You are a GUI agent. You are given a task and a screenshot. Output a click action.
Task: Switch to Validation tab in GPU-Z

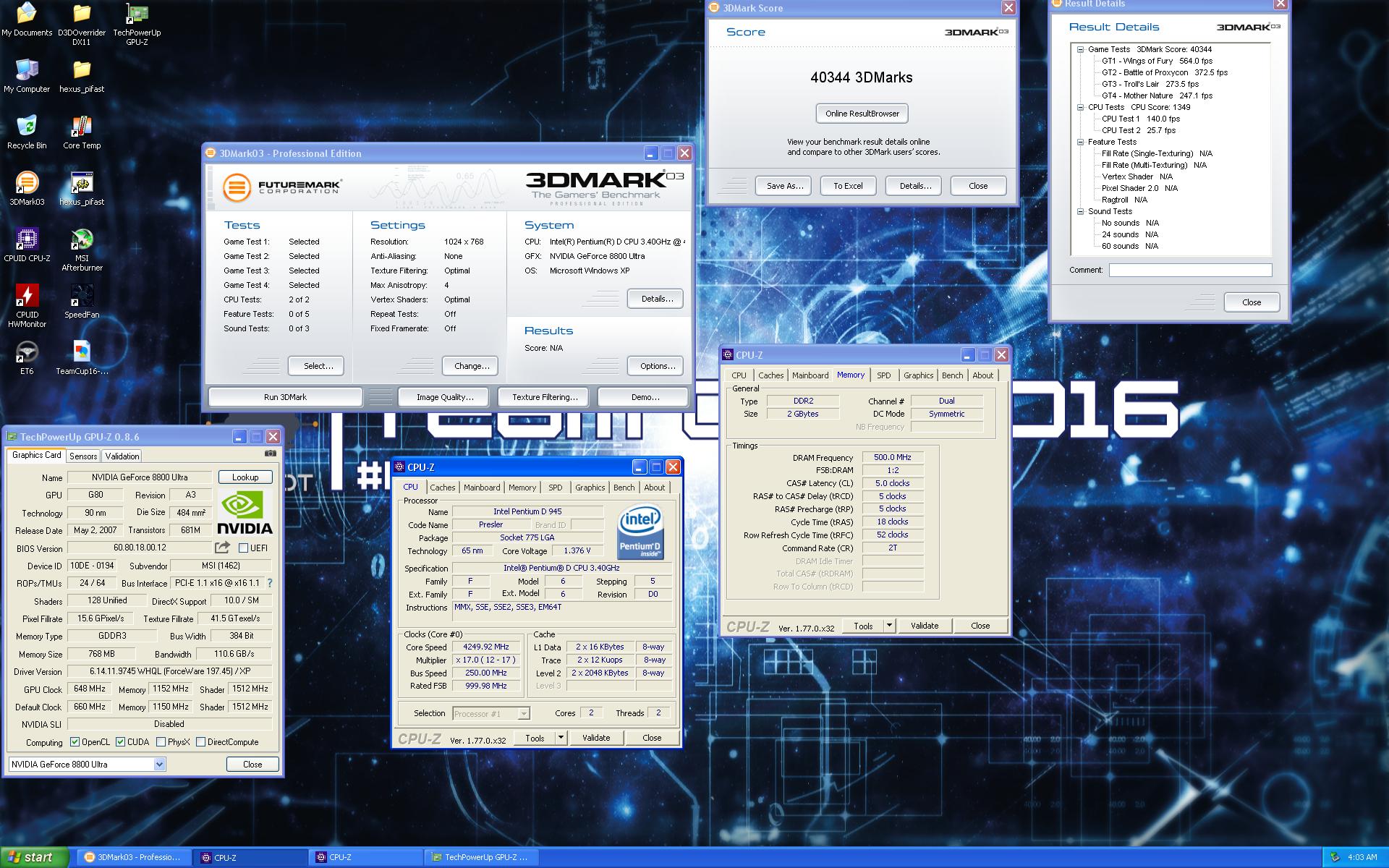122,456
